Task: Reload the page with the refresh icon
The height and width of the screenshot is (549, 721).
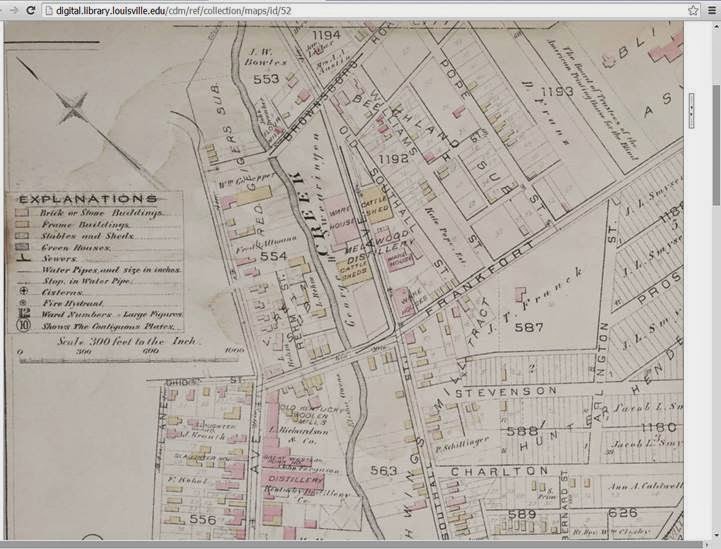Action: 31,9
